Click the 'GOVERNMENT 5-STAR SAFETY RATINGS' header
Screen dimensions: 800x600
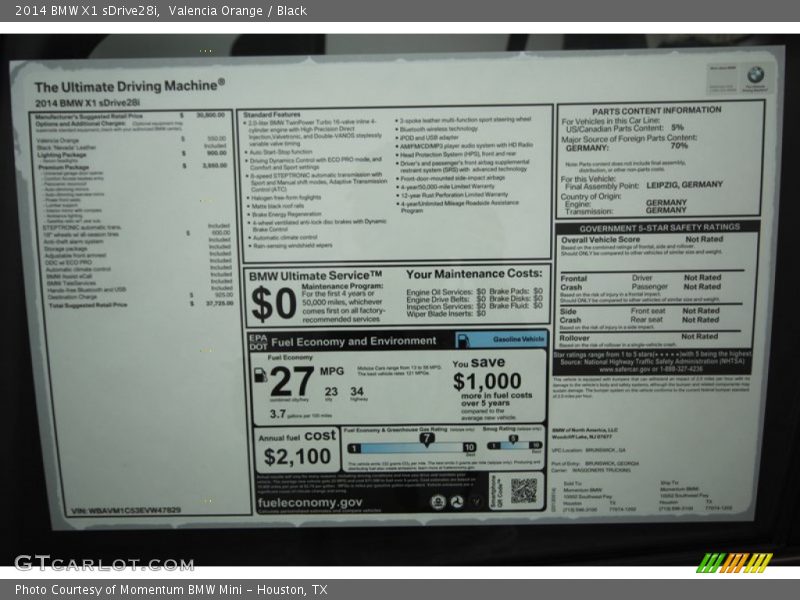[x=659, y=228]
